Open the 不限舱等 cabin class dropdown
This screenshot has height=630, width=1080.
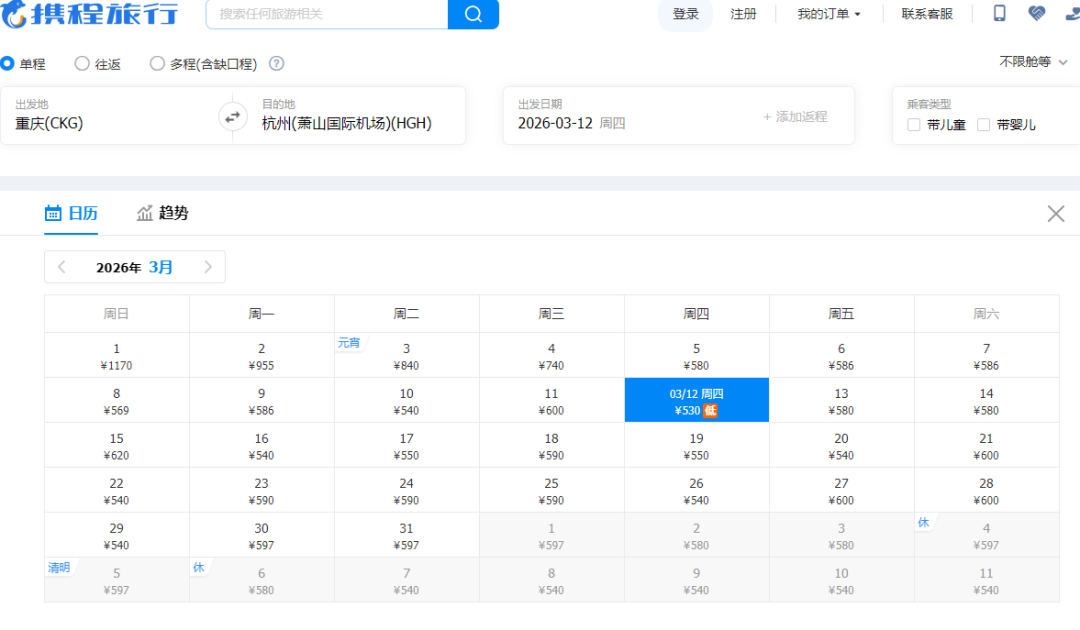pos(1032,62)
